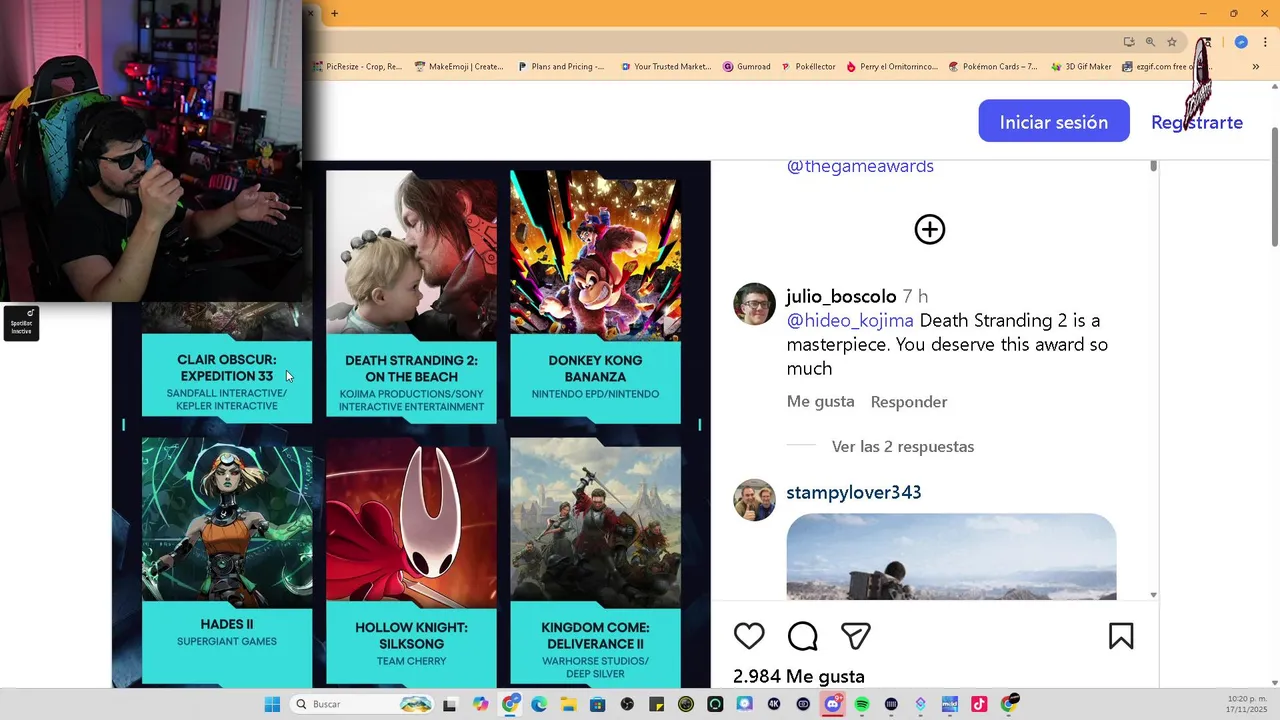Click stampylover343's avatar picture
Screen dimensions: 1280x720
coord(754,500)
